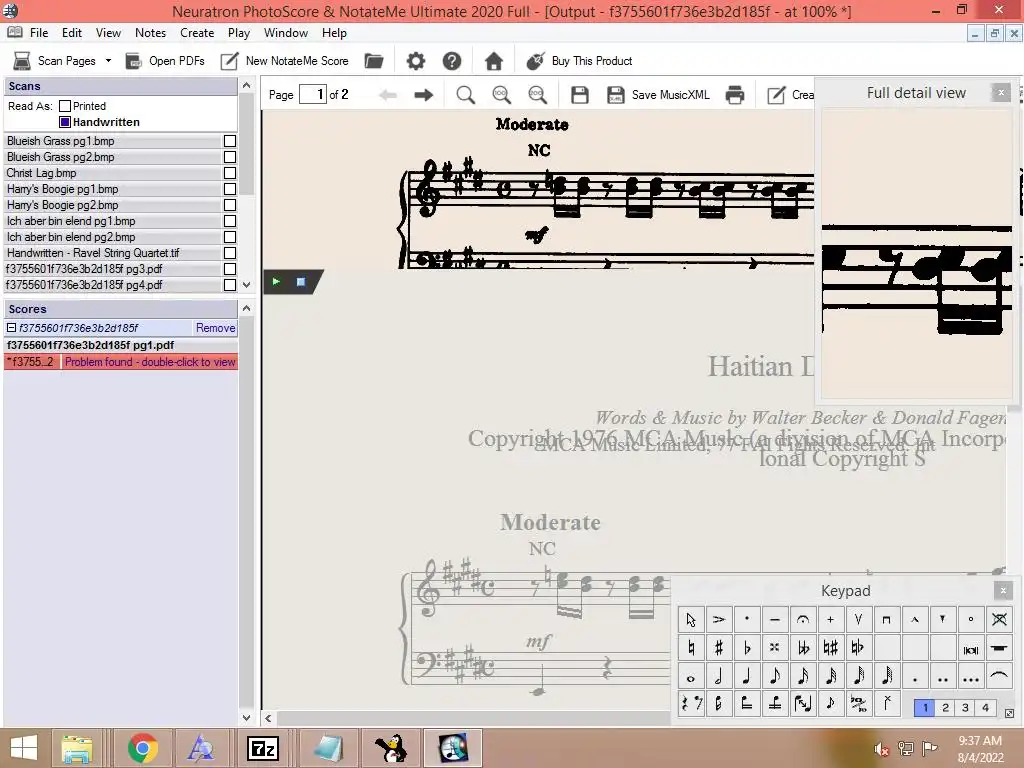The height and width of the screenshot is (768, 1024).
Task: Print the score with printer icon
Action: (735, 95)
